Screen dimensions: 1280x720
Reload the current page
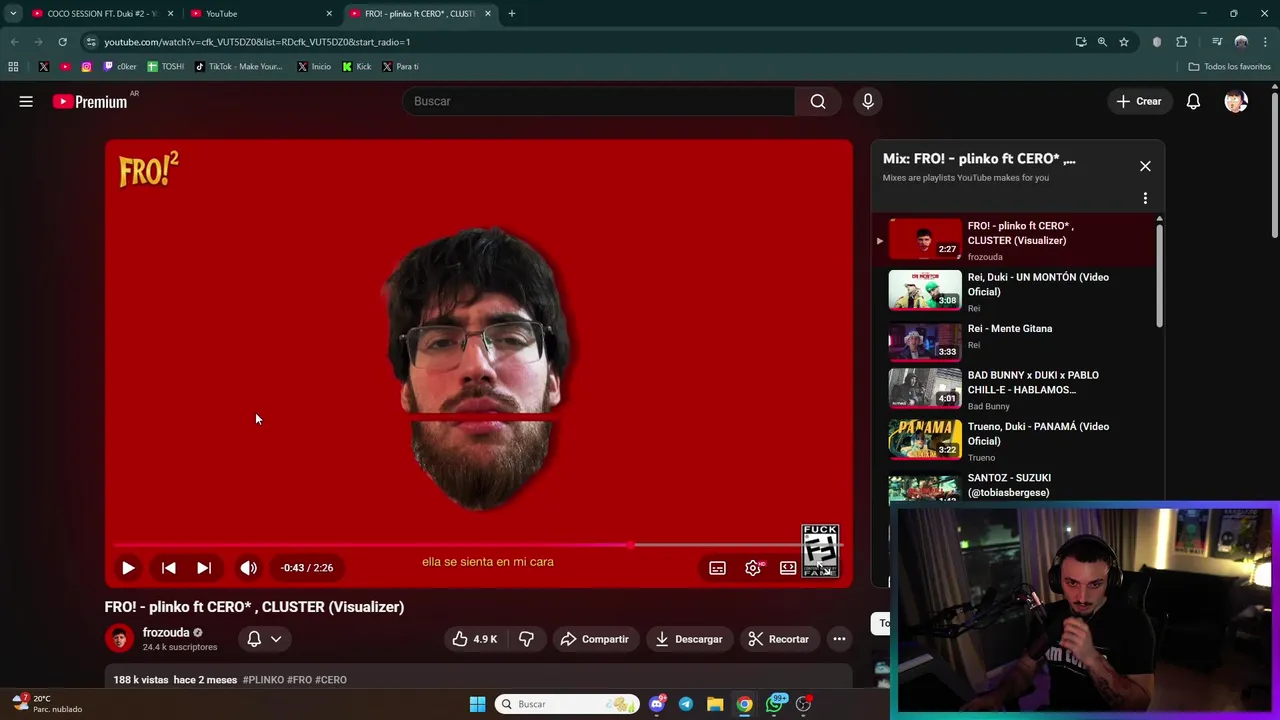(62, 42)
